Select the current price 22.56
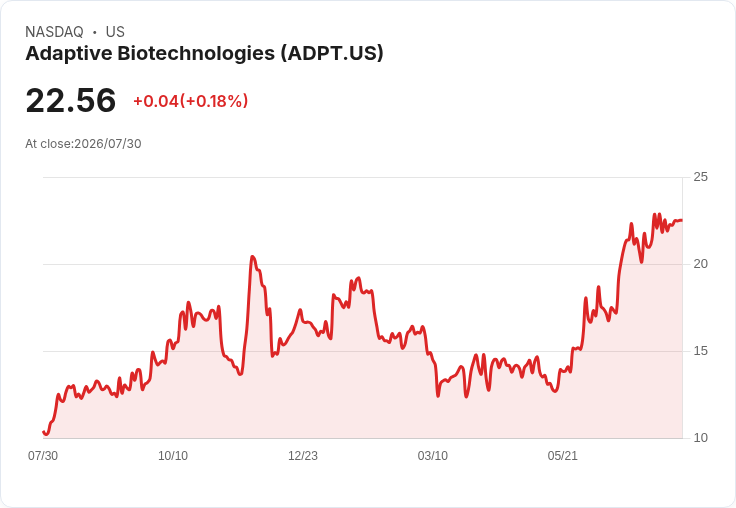 pos(71,100)
